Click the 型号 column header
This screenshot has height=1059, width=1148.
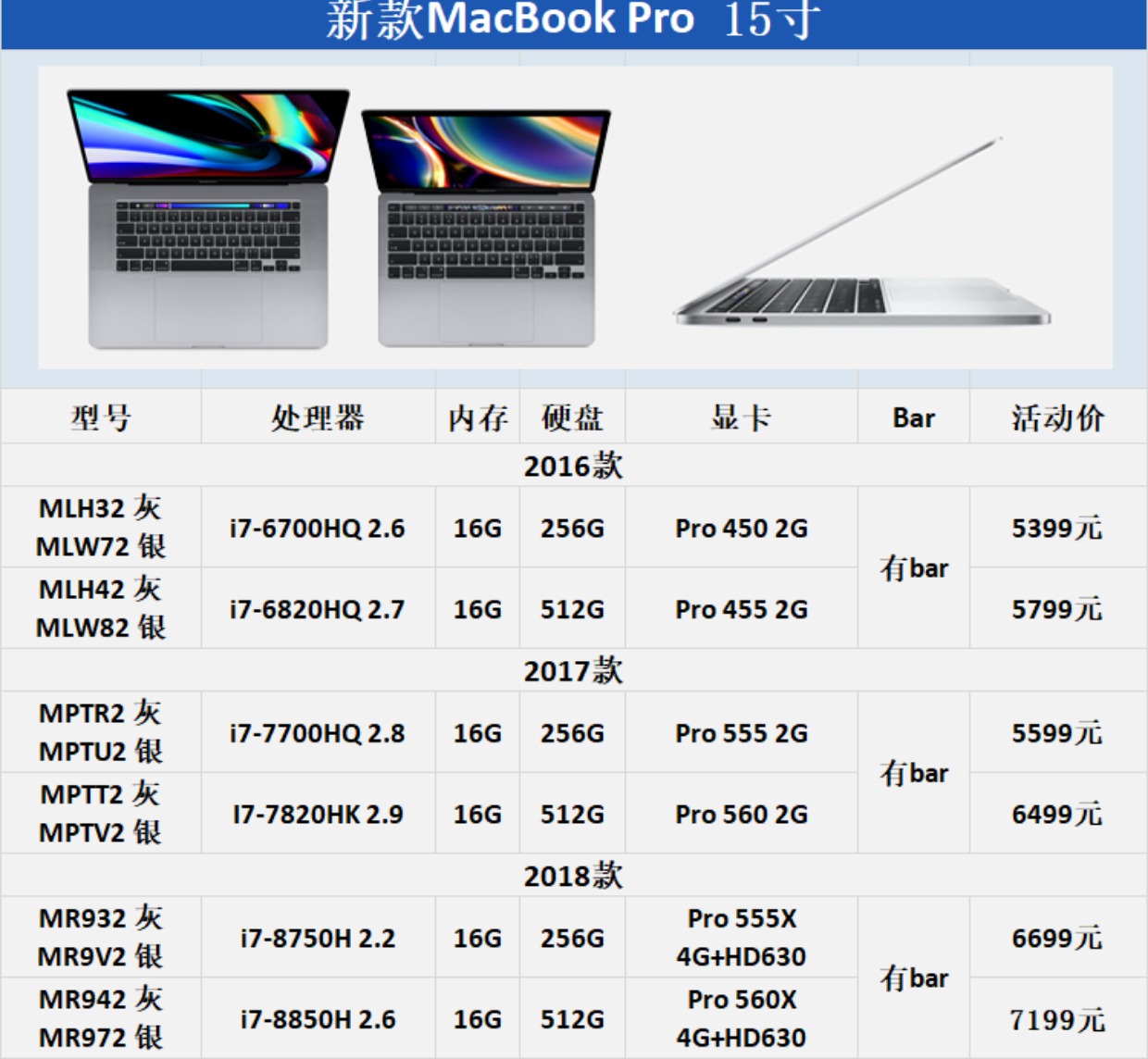tap(101, 417)
